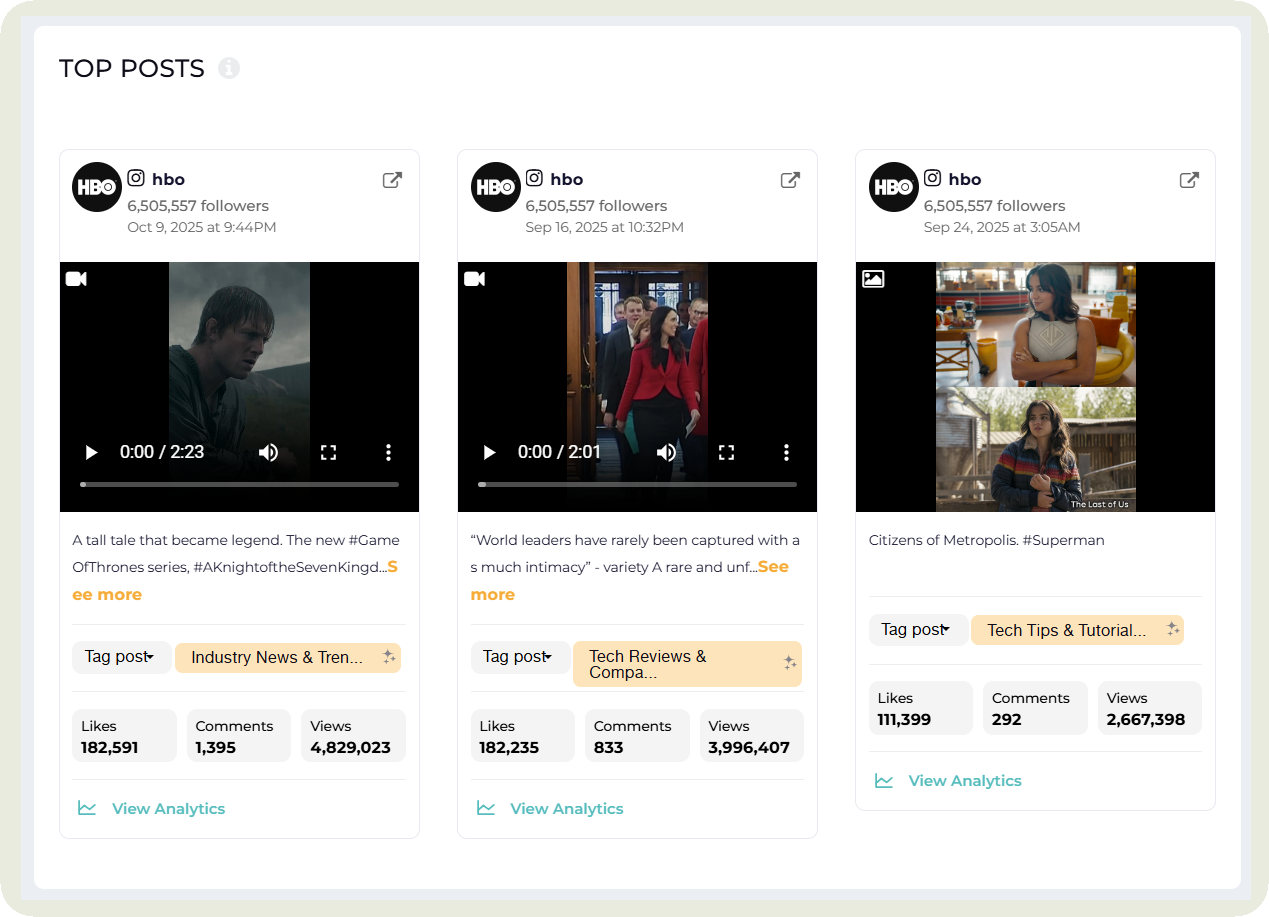
Task: Open the Oct 9 post in external link
Action: click(x=392, y=180)
